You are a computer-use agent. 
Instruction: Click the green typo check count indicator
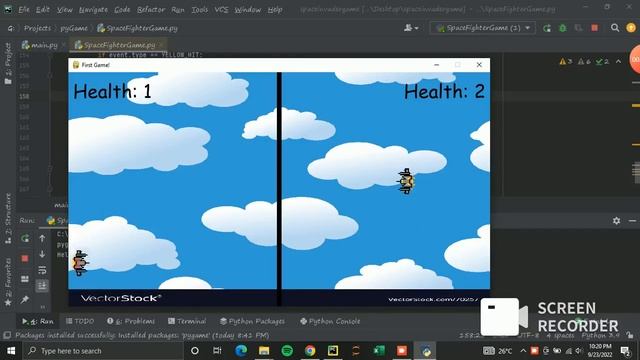pyautogui.click(x=602, y=61)
